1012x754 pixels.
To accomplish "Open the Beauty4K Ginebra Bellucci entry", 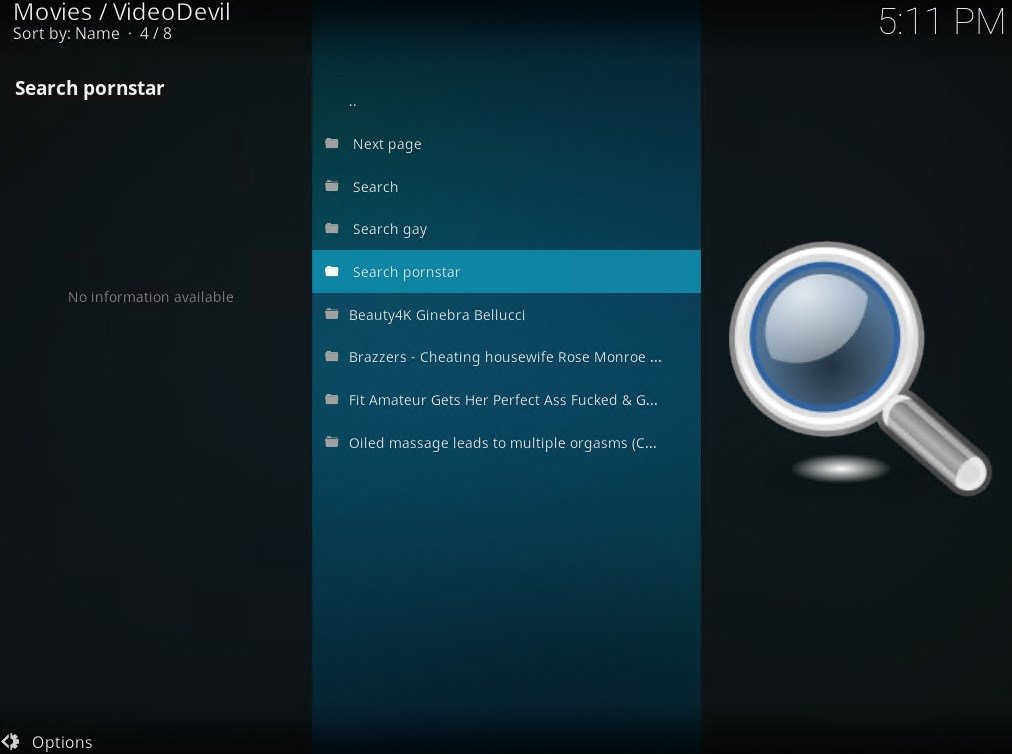I will (x=437, y=314).
